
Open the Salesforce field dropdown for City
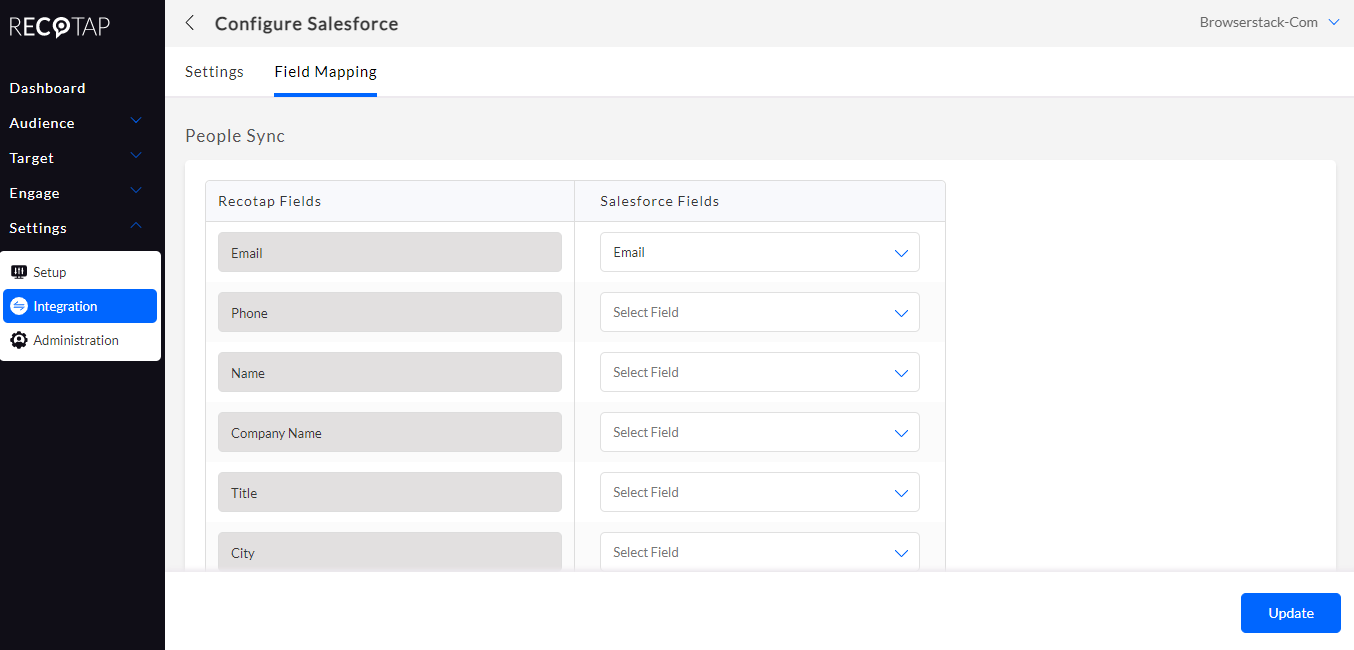tap(760, 551)
